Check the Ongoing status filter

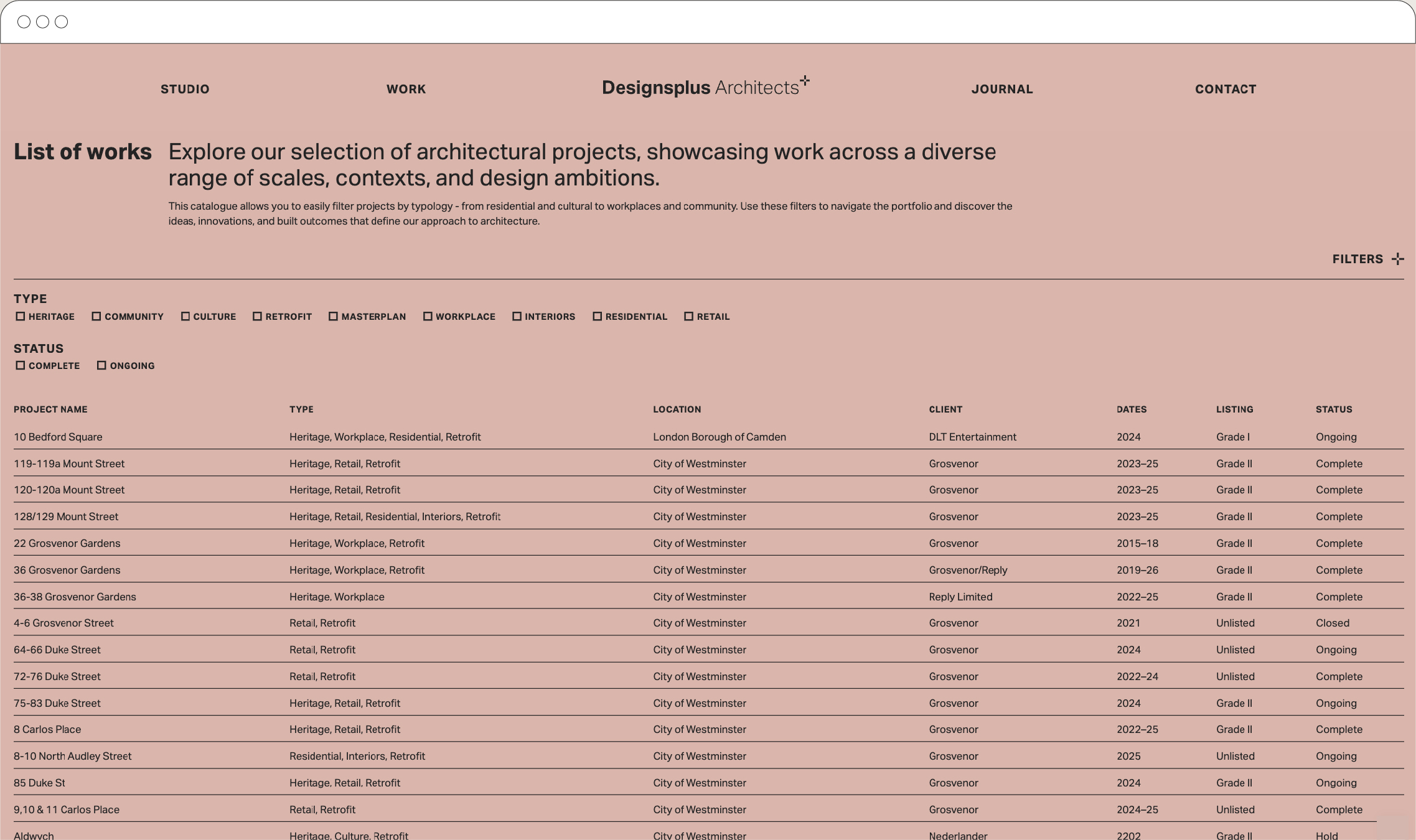click(101, 365)
